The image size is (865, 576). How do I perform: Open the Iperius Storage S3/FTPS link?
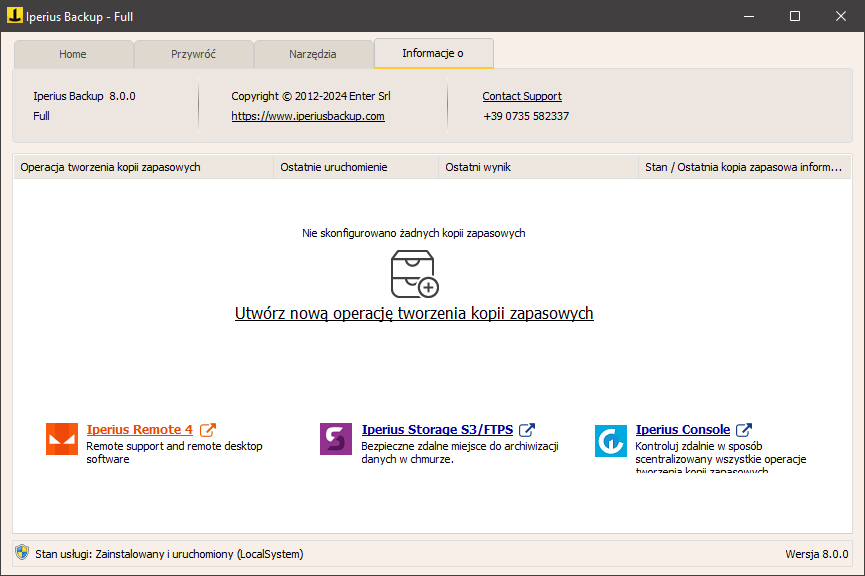click(x=437, y=429)
